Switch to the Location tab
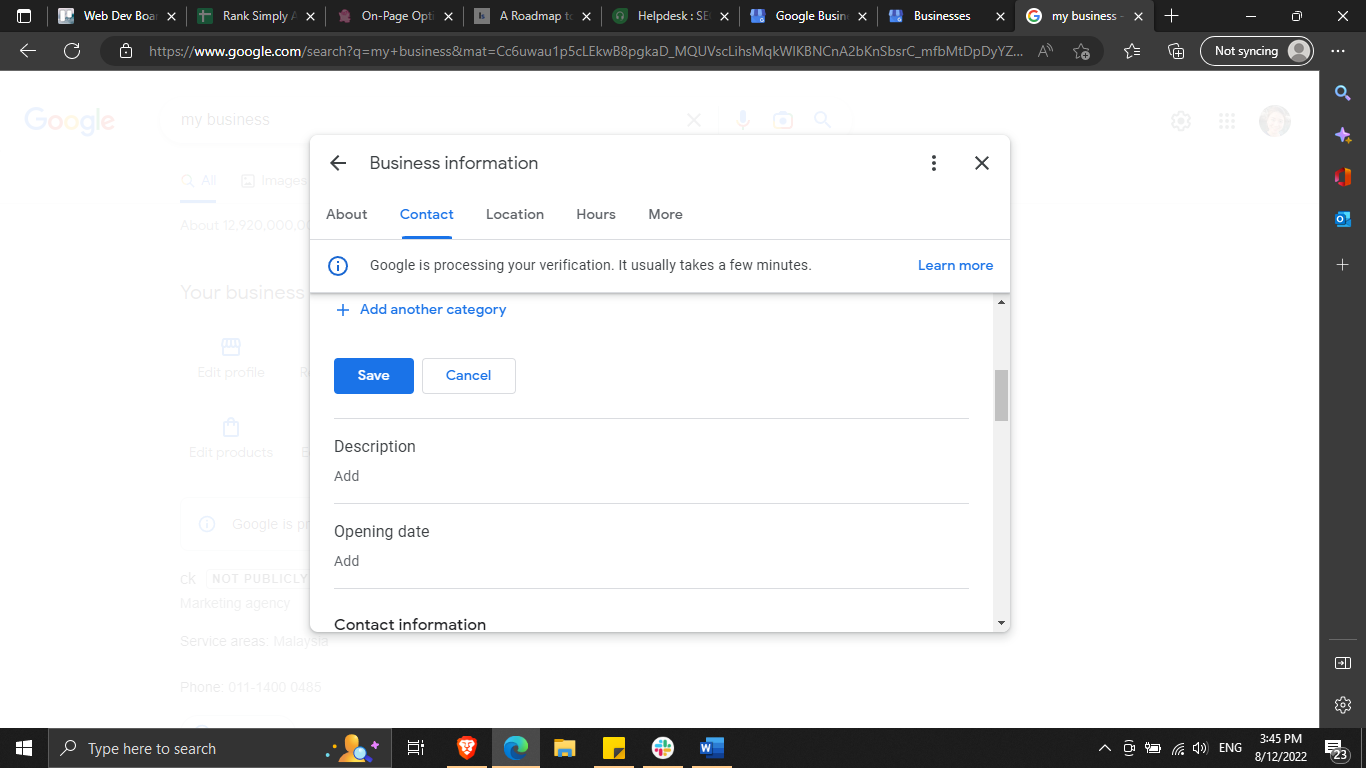This screenshot has width=1366, height=768. pos(515,214)
